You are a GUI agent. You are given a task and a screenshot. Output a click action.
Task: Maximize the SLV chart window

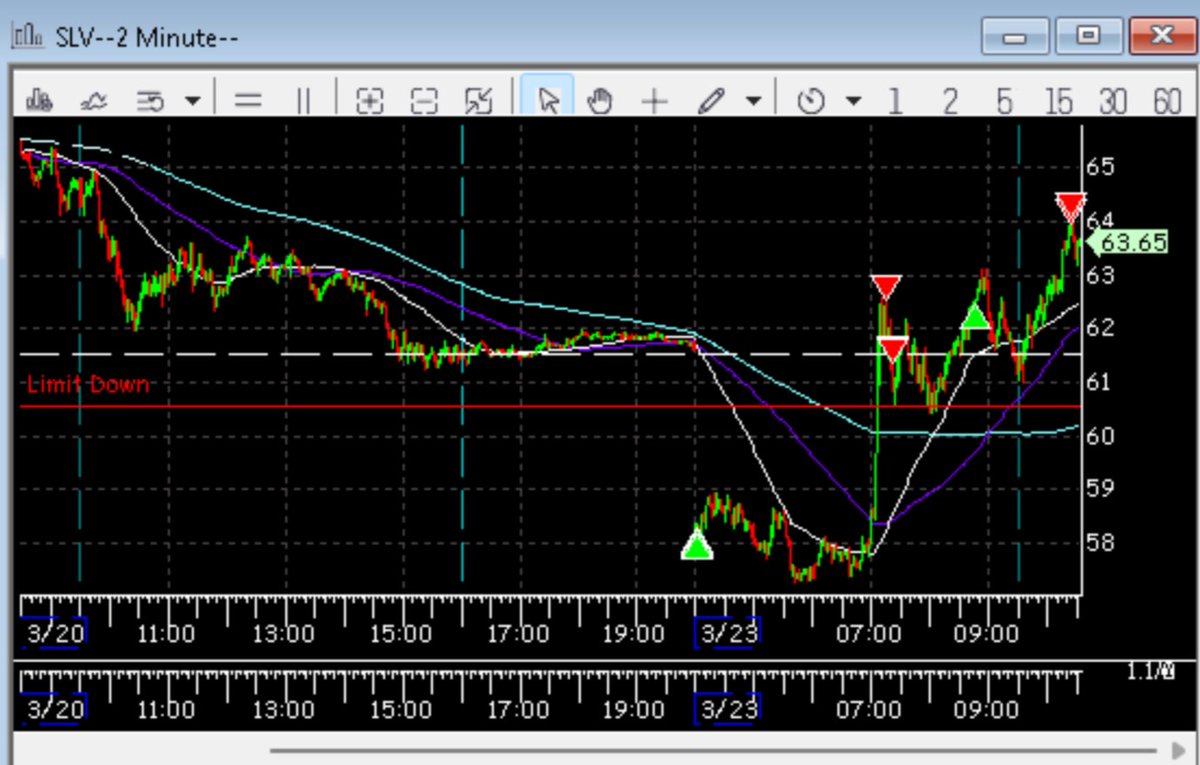point(1087,37)
